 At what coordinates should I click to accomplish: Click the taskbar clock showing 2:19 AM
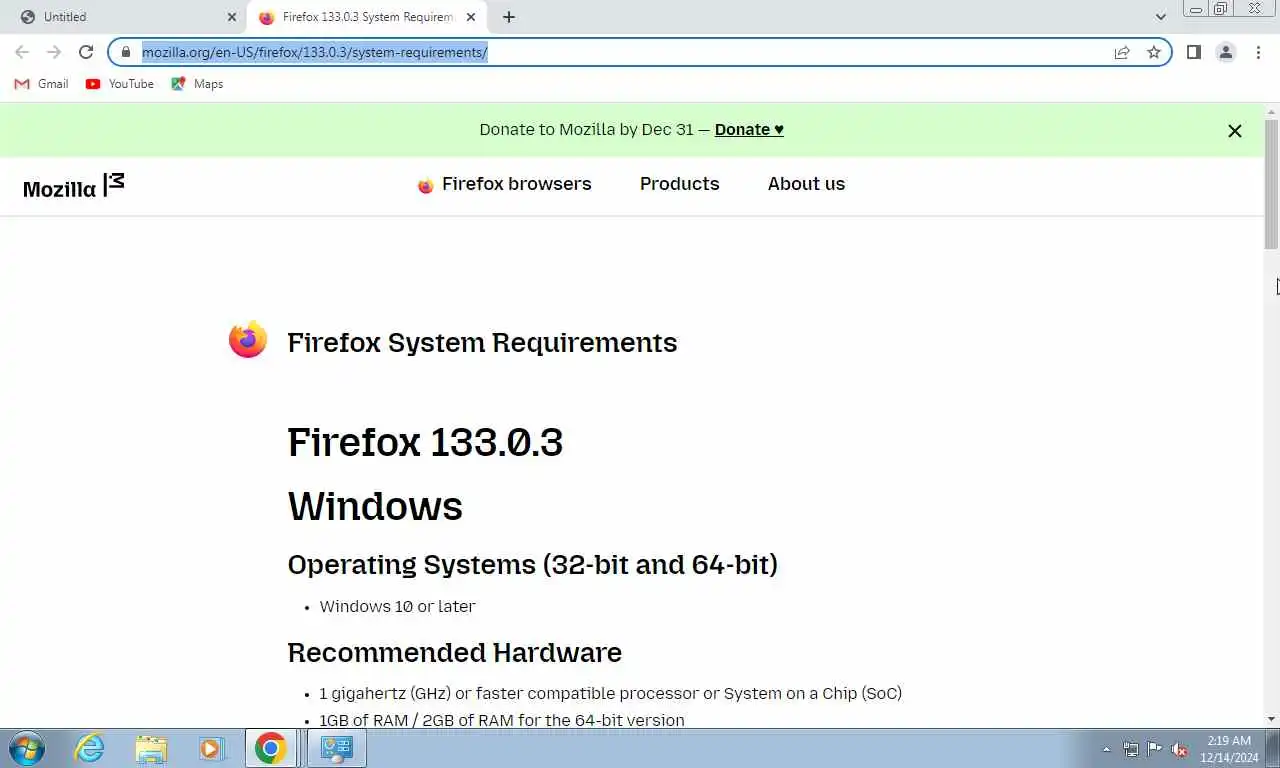[x=1229, y=749]
